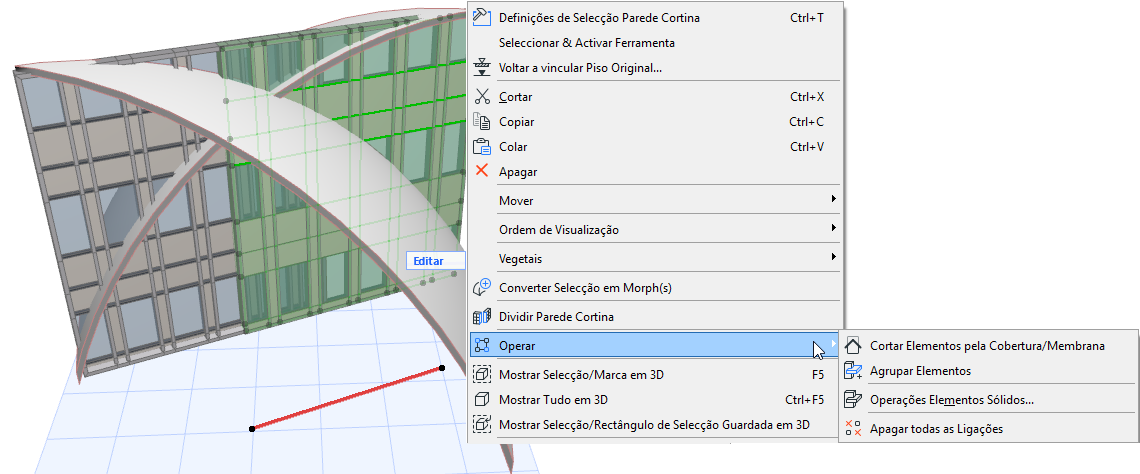
Task: Choose Mostrar Selecção/Rectângulo de Selecção Guardada em 3D
Action: point(655,424)
